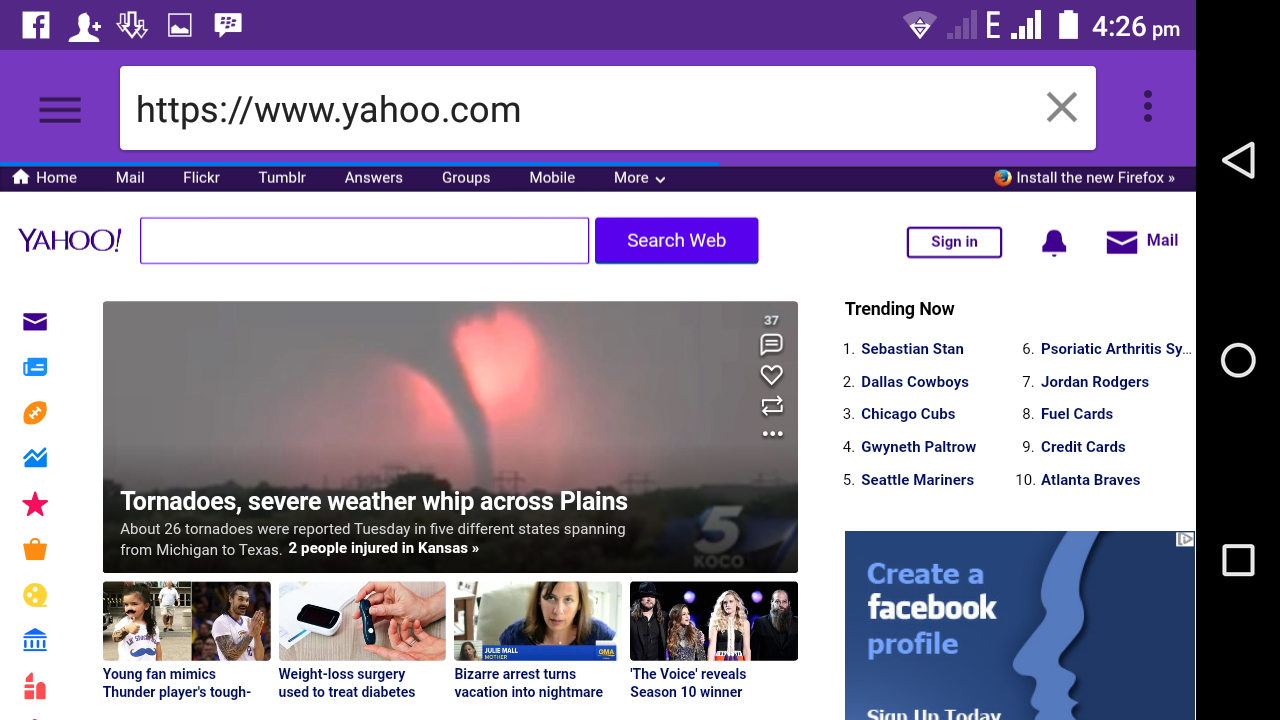Viewport: 1280px width, 720px height.
Task: Open the friend request notification icon
Action: pyautogui.click(x=84, y=26)
